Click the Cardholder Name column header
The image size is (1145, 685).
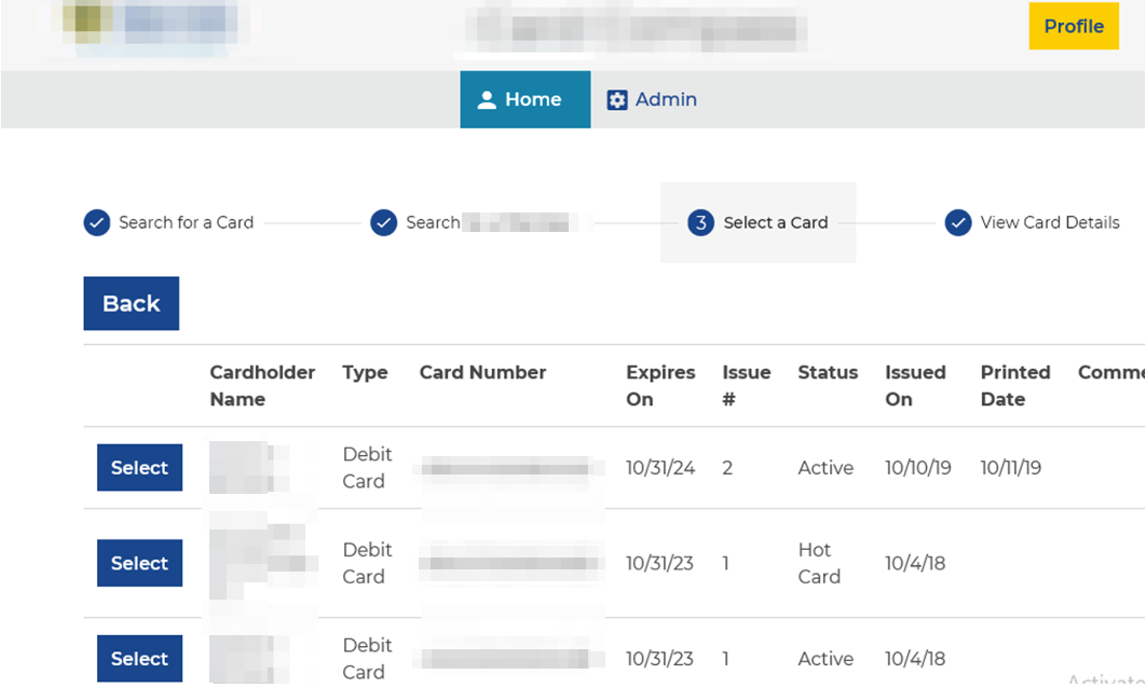point(262,385)
